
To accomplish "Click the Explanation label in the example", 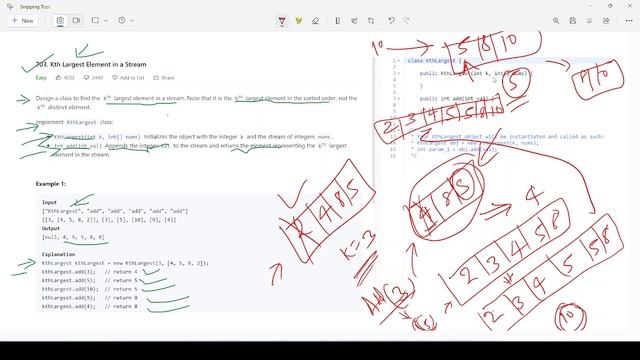I will click(58, 254).
